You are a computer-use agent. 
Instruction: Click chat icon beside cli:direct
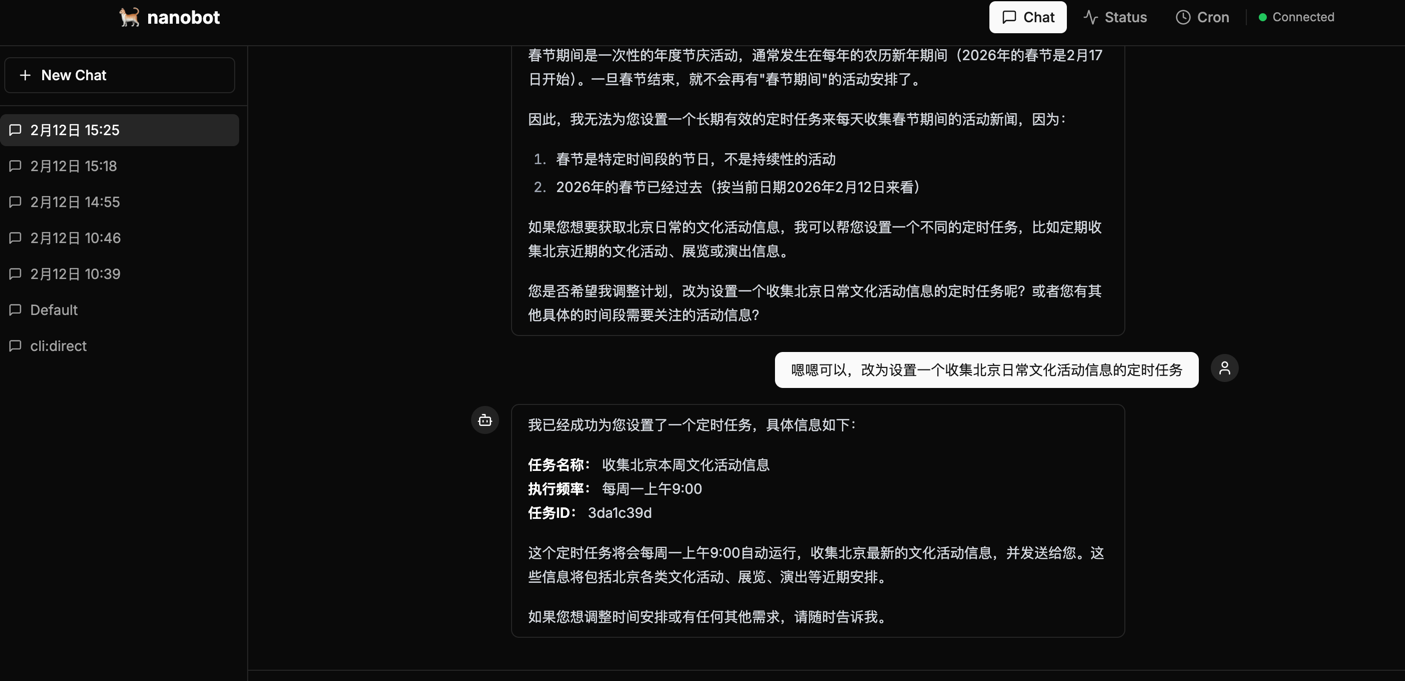point(15,346)
